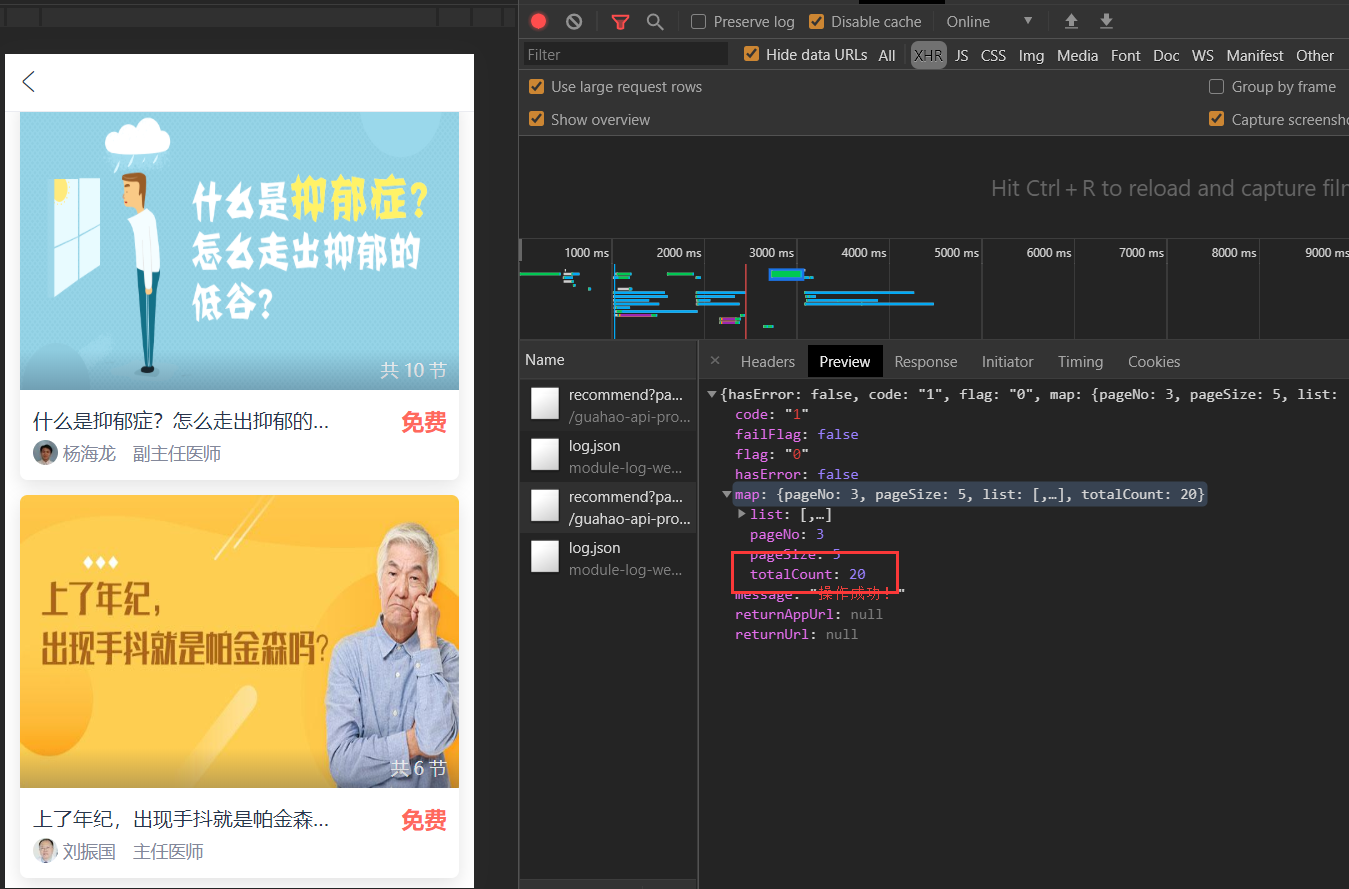Toggle Preserve log checkbox
The width and height of the screenshot is (1349, 889).
click(x=699, y=21)
